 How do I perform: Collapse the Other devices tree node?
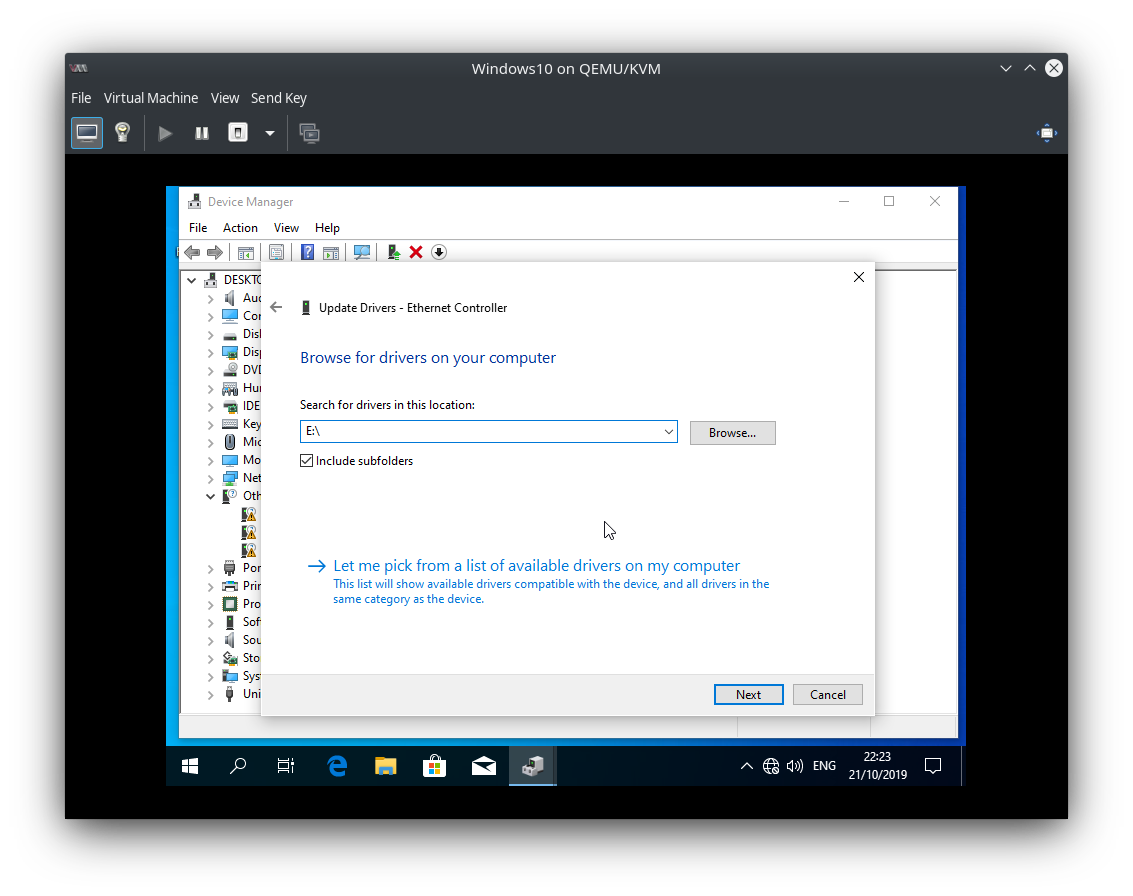tap(210, 496)
